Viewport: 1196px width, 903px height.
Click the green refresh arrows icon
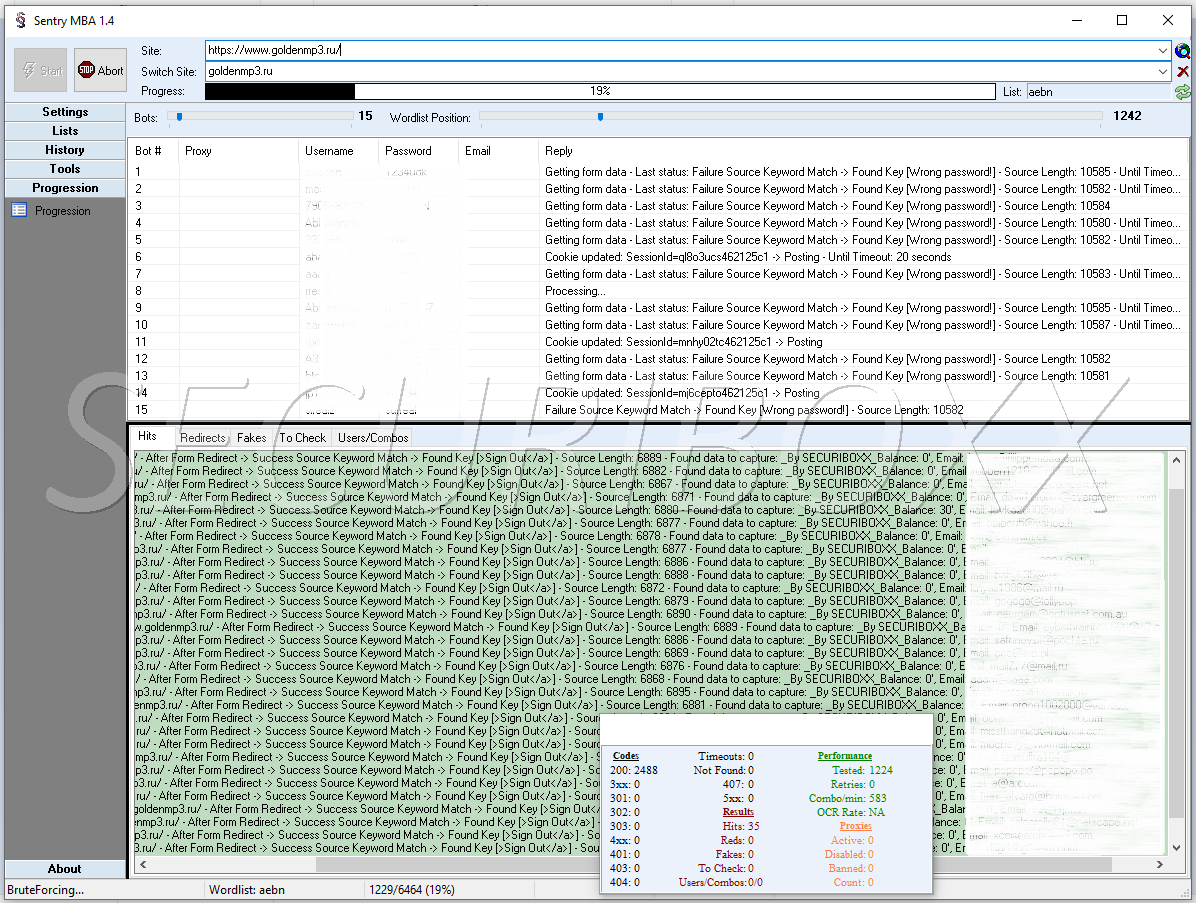pyautogui.click(x=1183, y=91)
